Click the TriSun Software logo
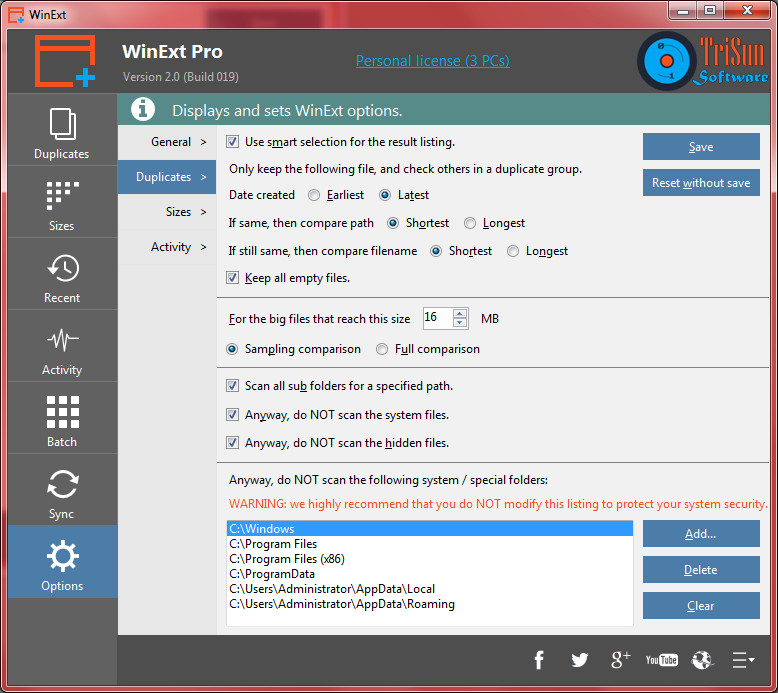This screenshot has height=693, width=778. [x=703, y=61]
